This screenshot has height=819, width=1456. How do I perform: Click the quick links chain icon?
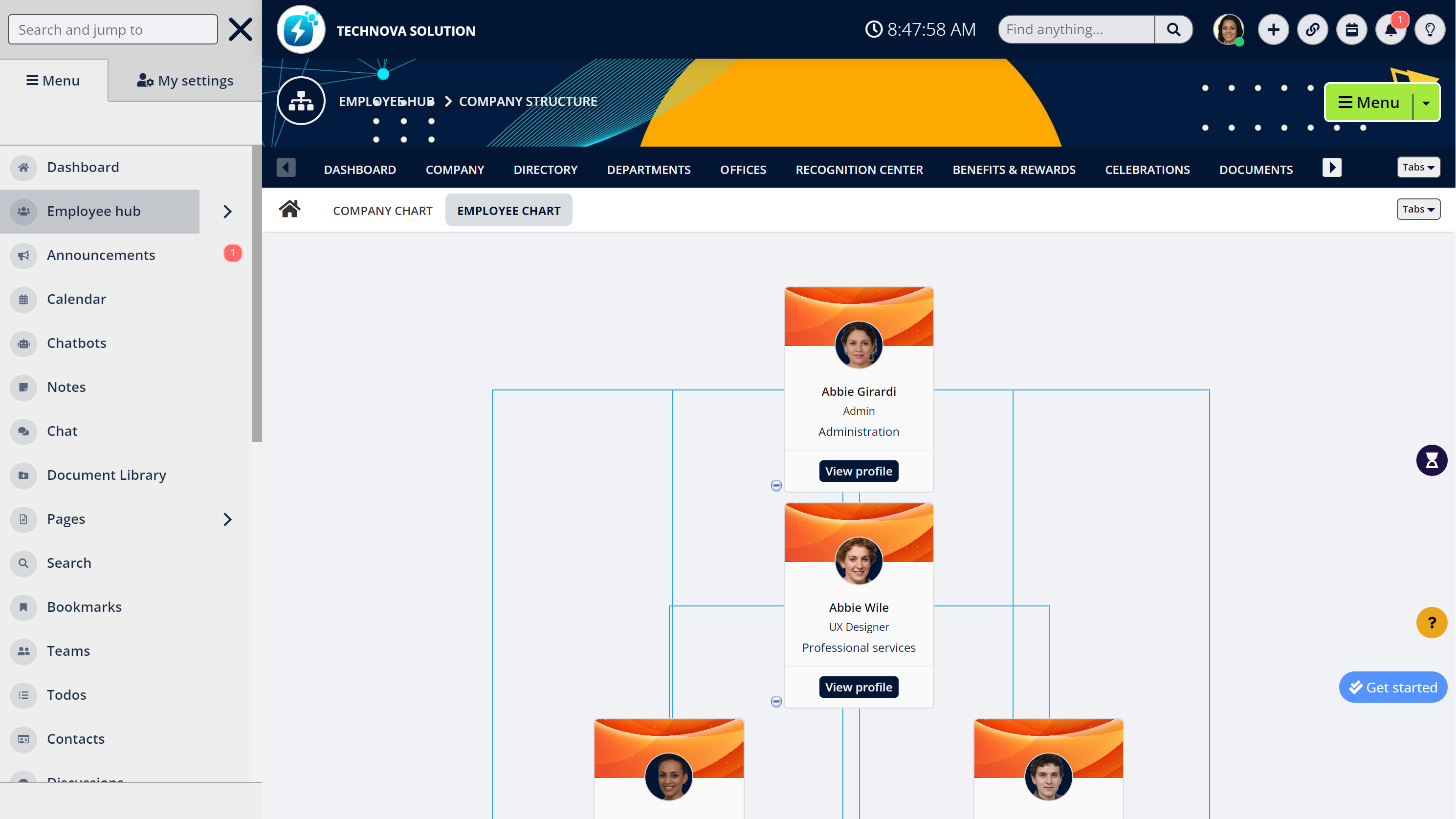tap(1312, 30)
